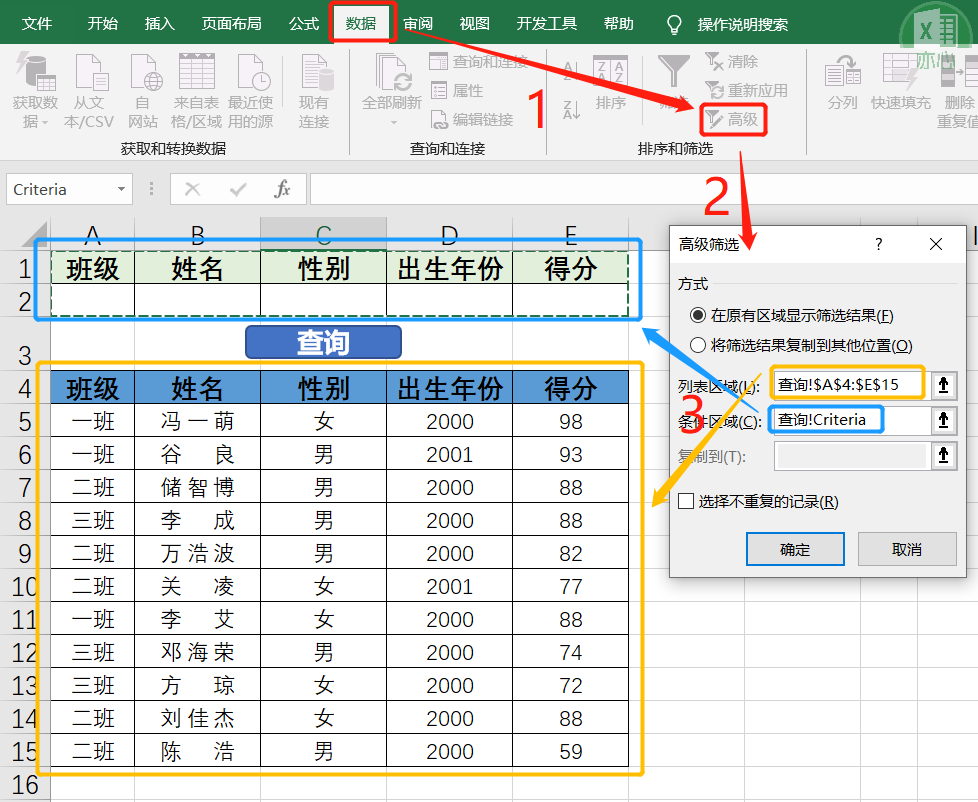Screen dimensions: 978x802
Task: Switch to the 视图 (View) tab
Action: 475,24
